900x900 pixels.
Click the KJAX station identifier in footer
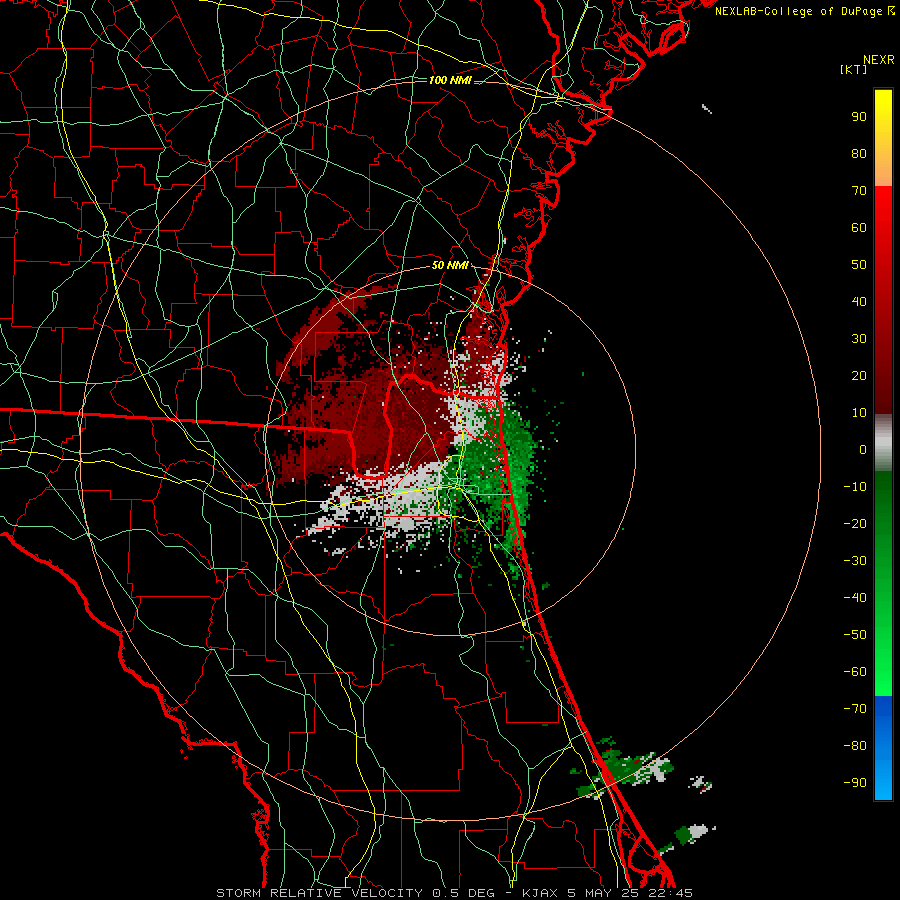541,893
